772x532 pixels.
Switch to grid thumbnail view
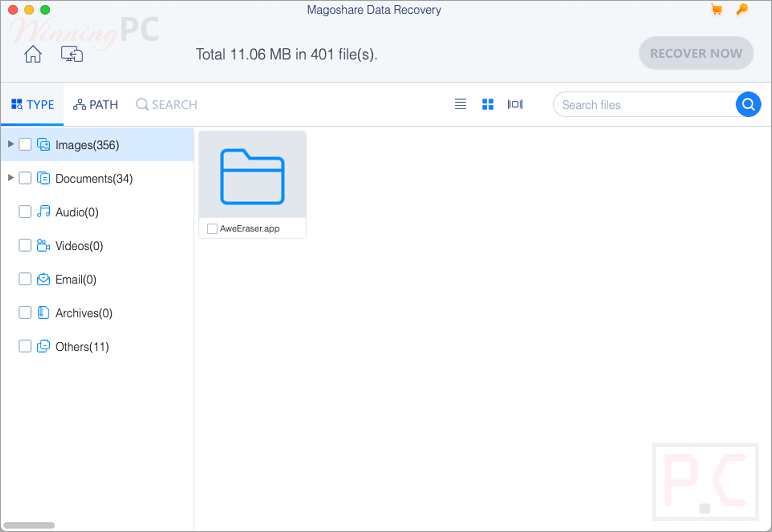click(x=487, y=104)
